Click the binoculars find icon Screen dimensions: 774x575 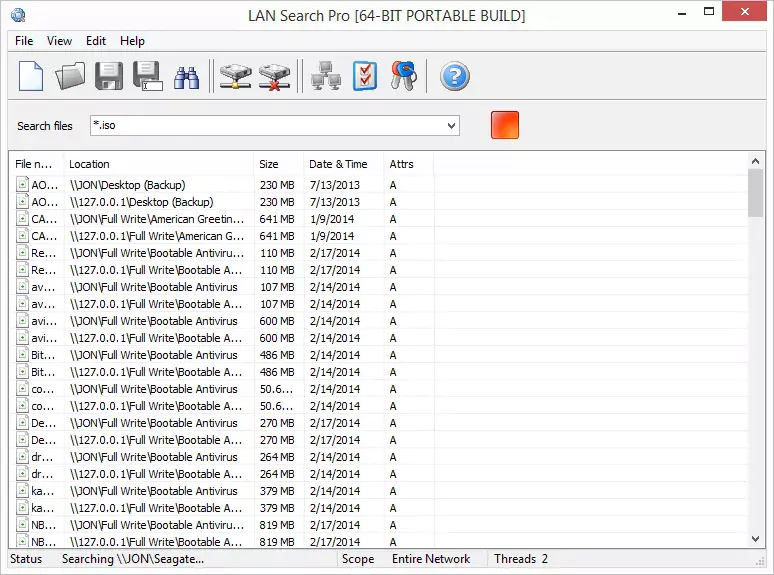[x=186, y=77]
